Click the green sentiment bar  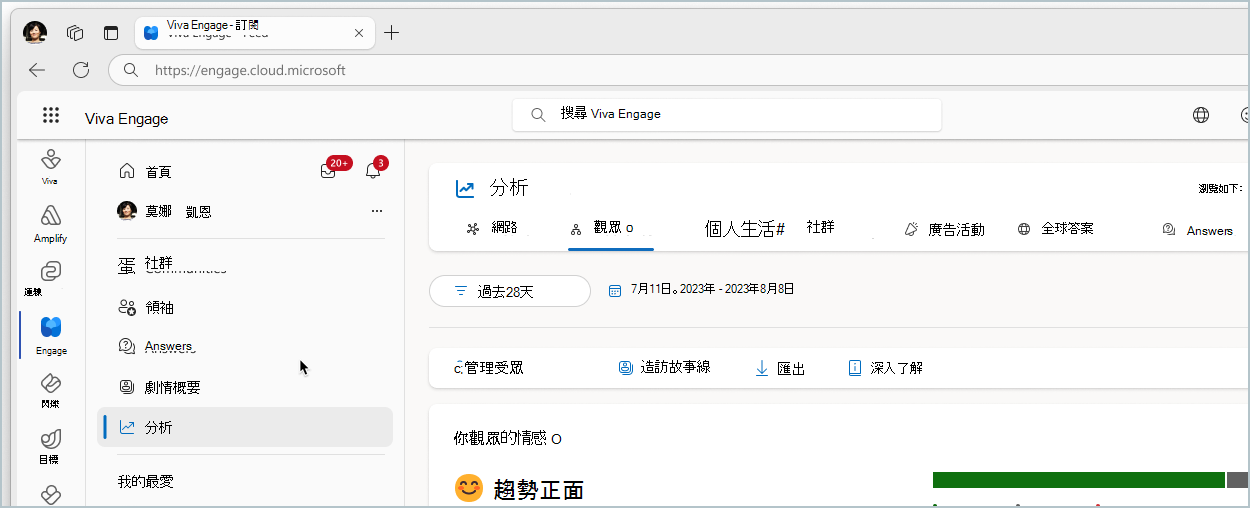(1078, 480)
